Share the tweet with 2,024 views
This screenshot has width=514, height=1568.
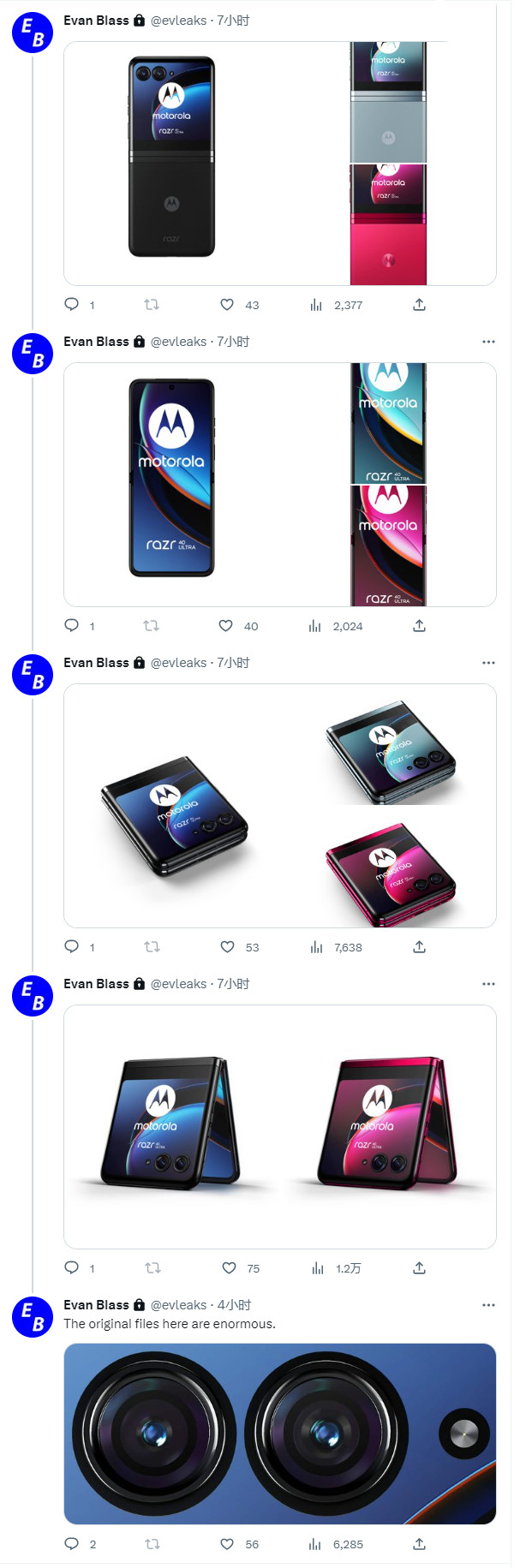pos(419,626)
